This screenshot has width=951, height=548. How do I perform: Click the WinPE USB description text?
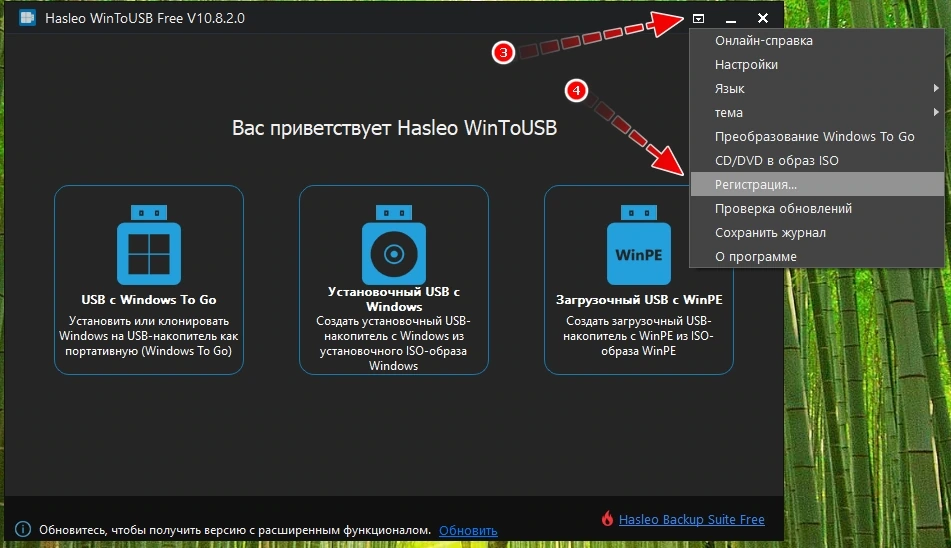pyautogui.click(x=639, y=336)
